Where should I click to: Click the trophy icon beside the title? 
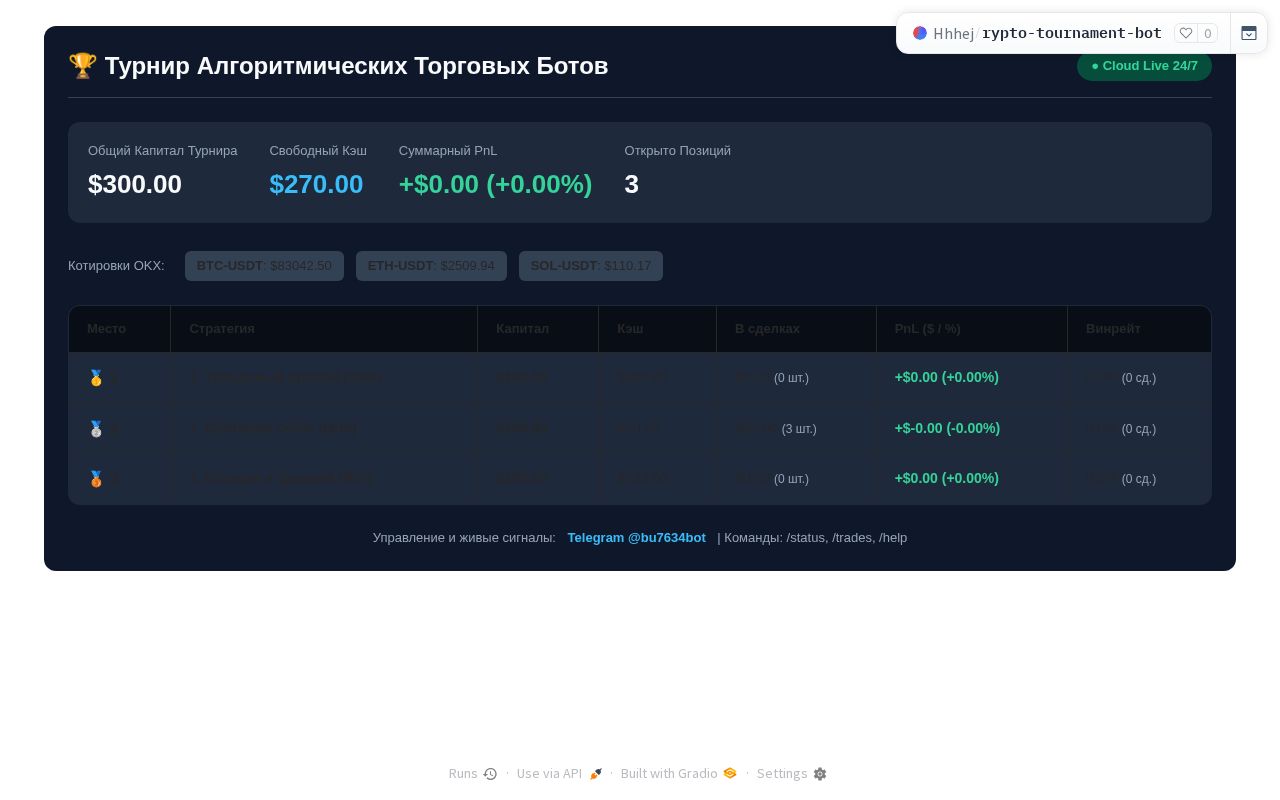(x=82, y=66)
